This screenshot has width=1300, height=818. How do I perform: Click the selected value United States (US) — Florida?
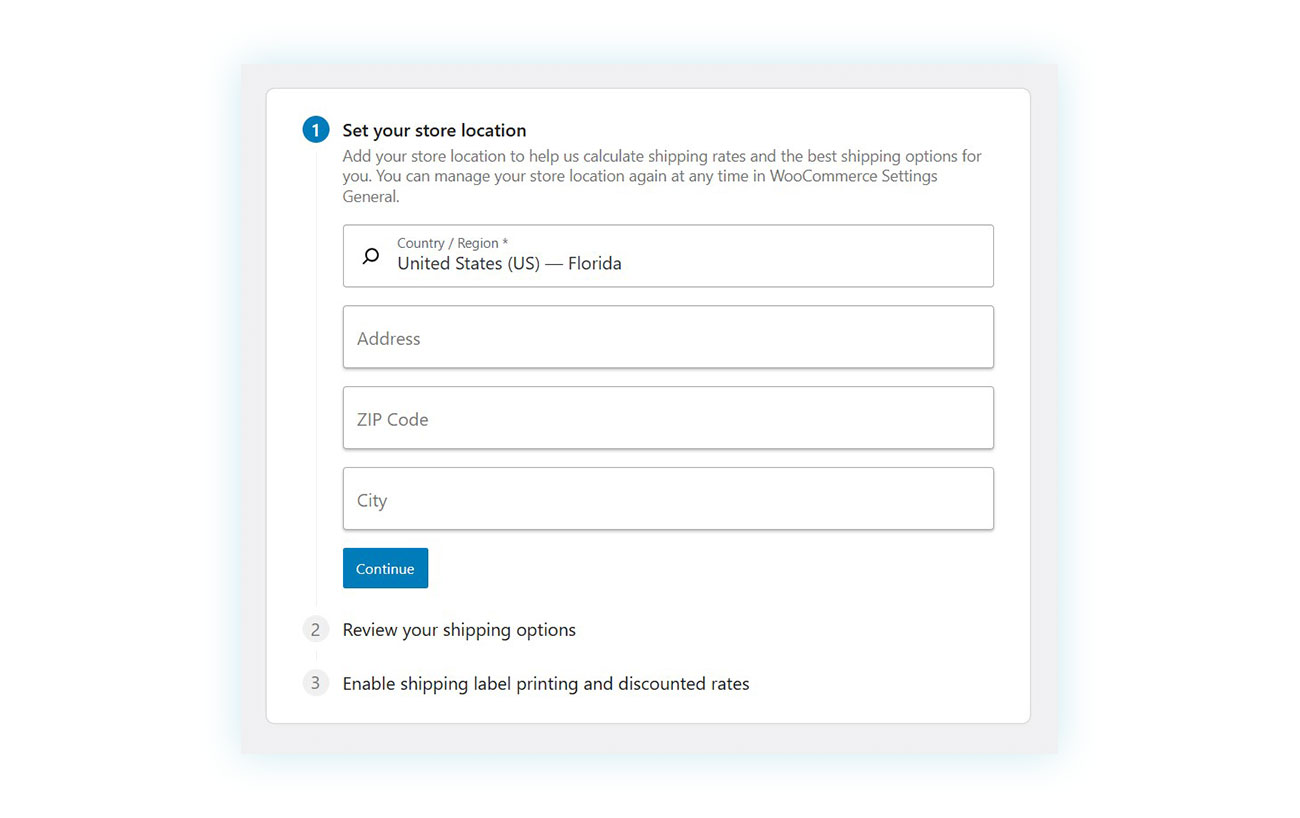(x=509, y=264)
